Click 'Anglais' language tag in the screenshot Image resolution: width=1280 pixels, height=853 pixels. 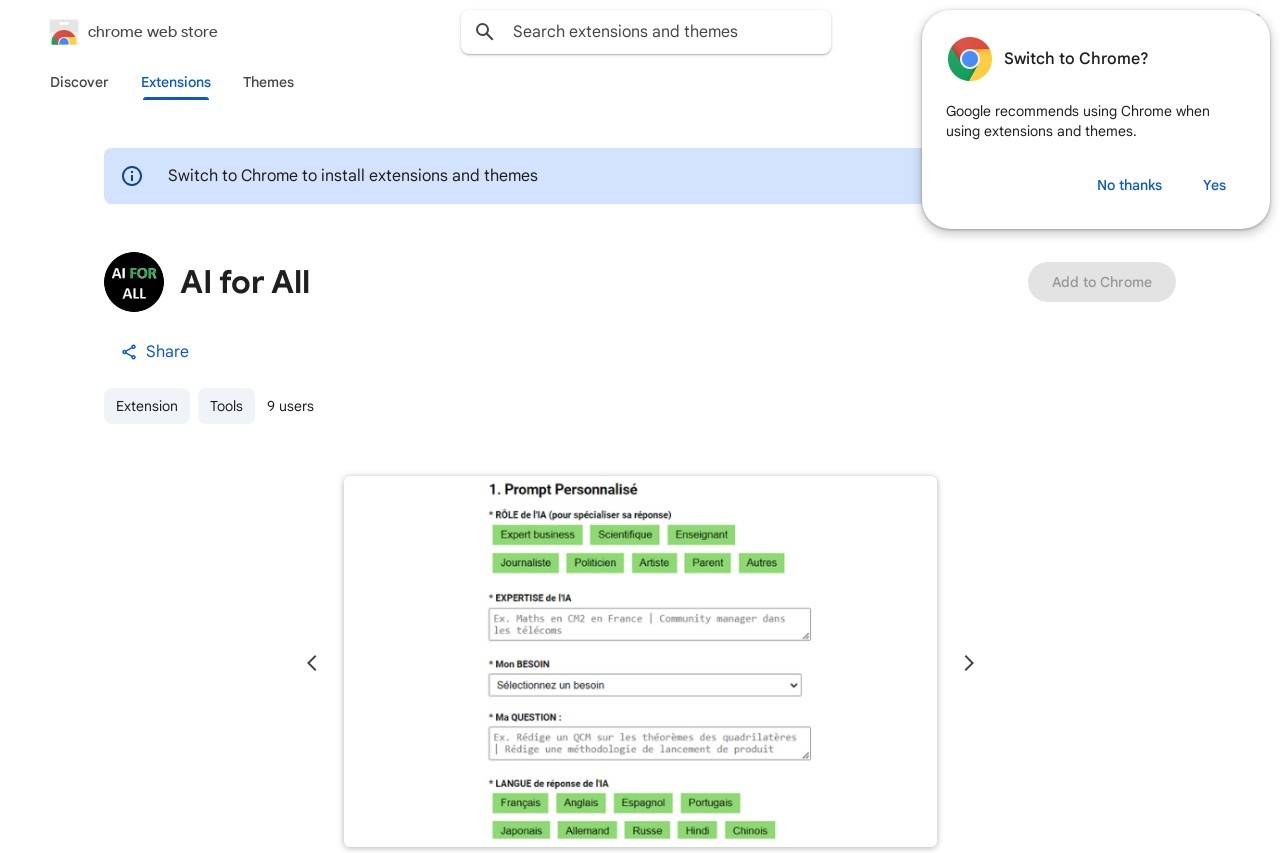581,803
